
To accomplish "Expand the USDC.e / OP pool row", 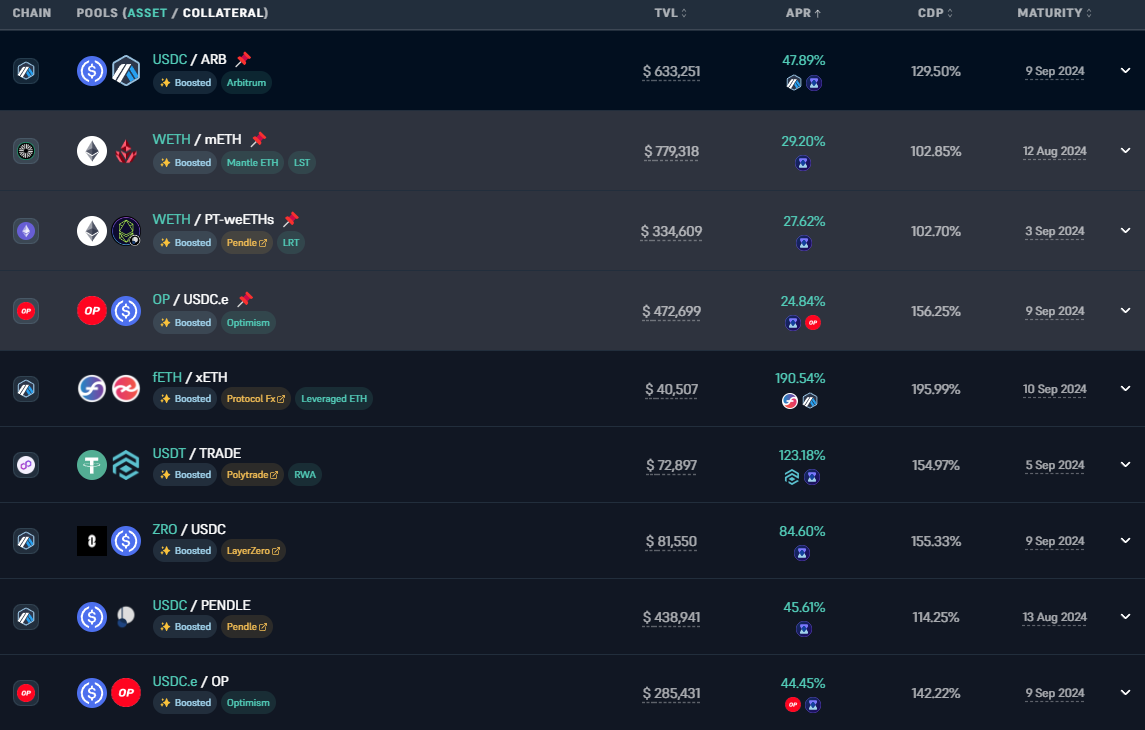I will click(x=1125, y=692).
